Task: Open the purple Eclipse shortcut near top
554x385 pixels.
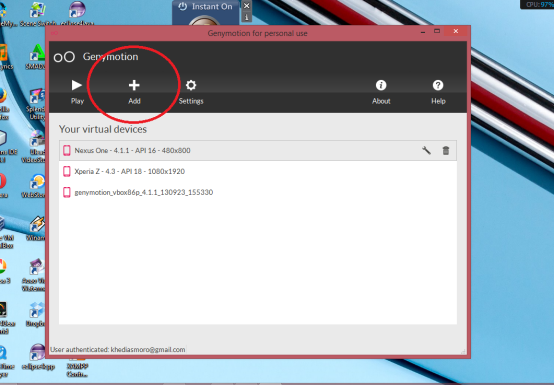Action: 77,14
